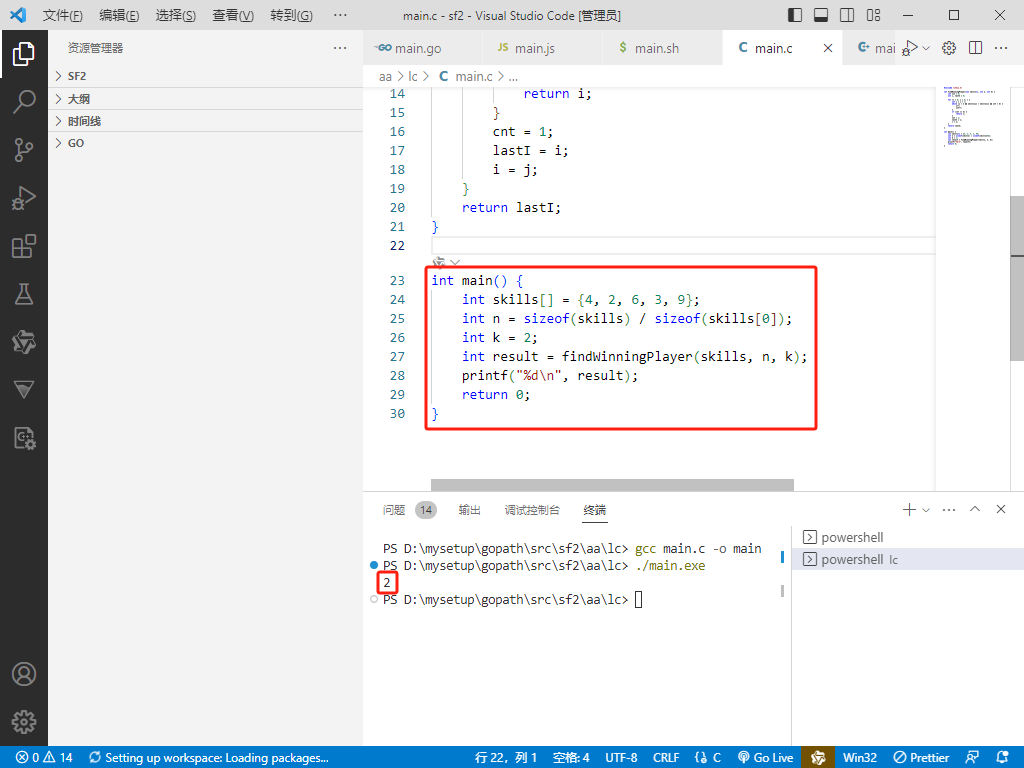This screenshot has height=768, width=1024.
Task: Maximize the panel with the chevron-up icon
Action: [x=975, y=509]
